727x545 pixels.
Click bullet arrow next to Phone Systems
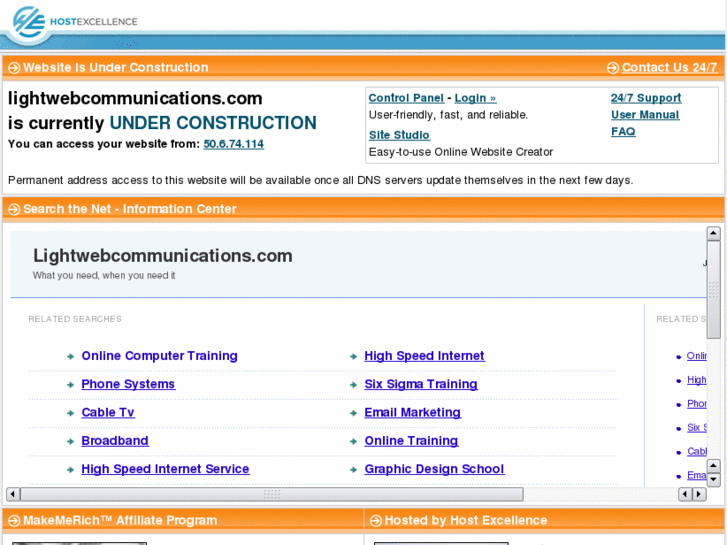point(70,385)
